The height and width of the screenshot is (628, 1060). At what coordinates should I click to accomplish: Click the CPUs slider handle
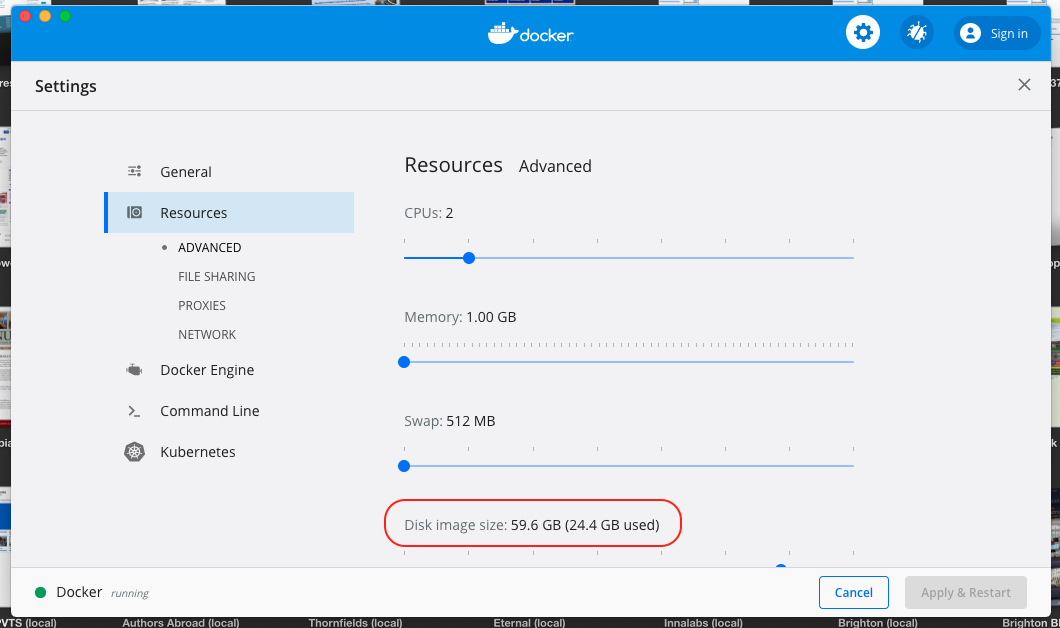[x=468, y=258]
